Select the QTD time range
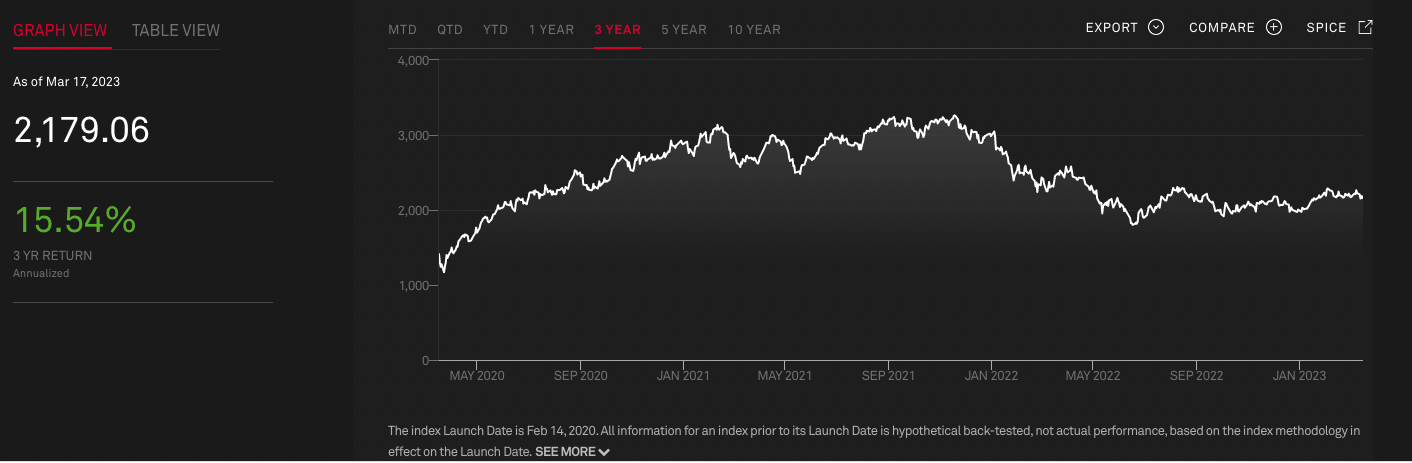Viewport: 1412px width, 463px height. [x=450, y=30]
